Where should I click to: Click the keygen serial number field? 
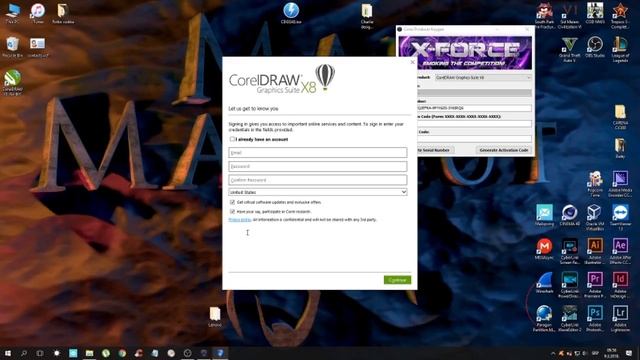pos(474,108)
